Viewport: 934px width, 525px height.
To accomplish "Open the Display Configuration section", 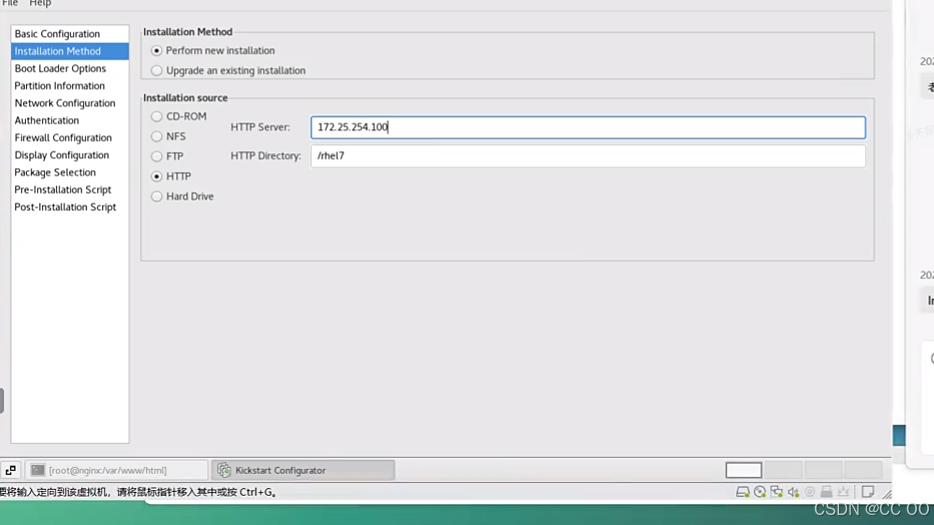I will click(70, 155).
